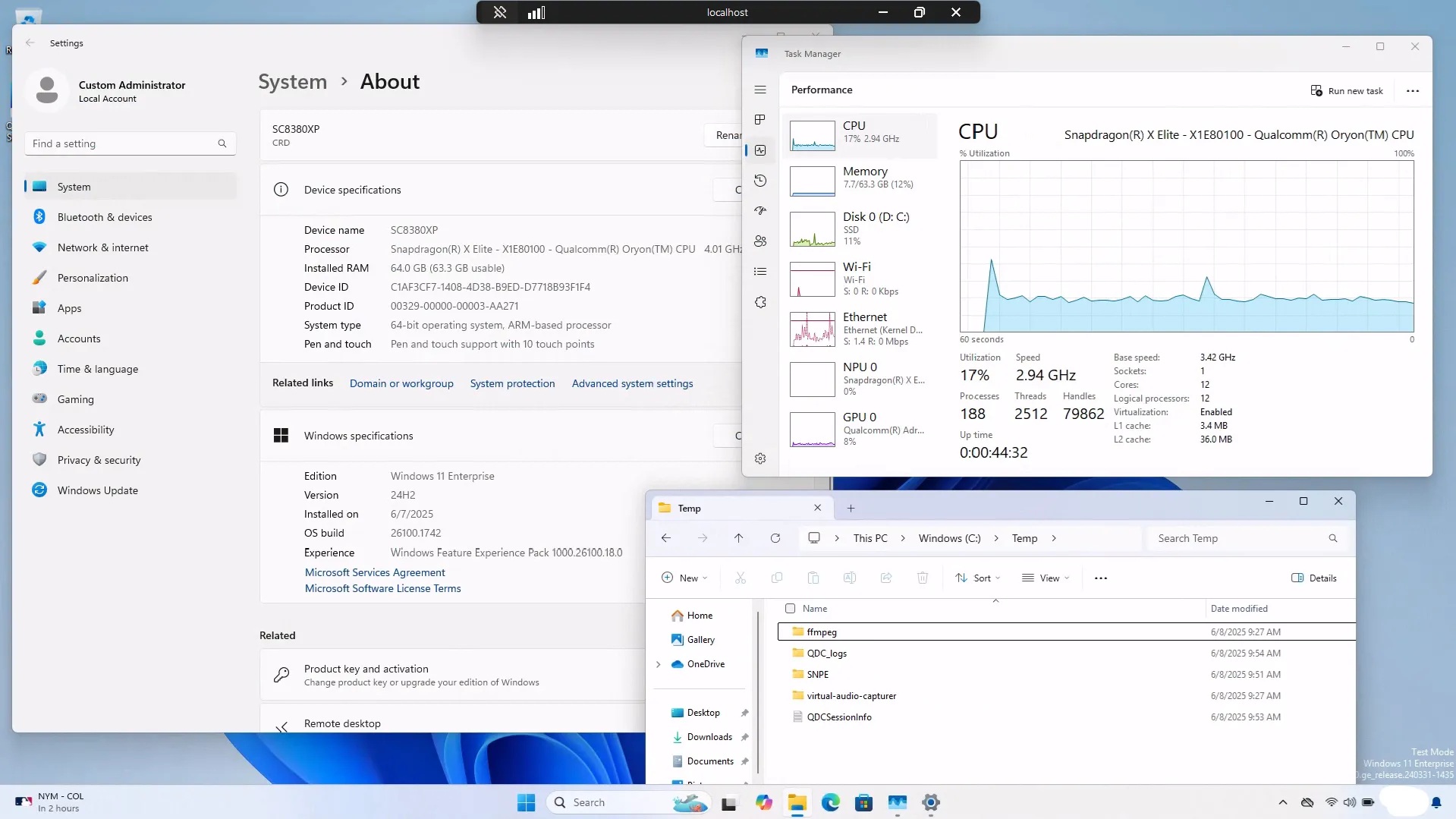
Task: Expand breadcrumb chevron after Windows (C:)
Action: point(996,538)
